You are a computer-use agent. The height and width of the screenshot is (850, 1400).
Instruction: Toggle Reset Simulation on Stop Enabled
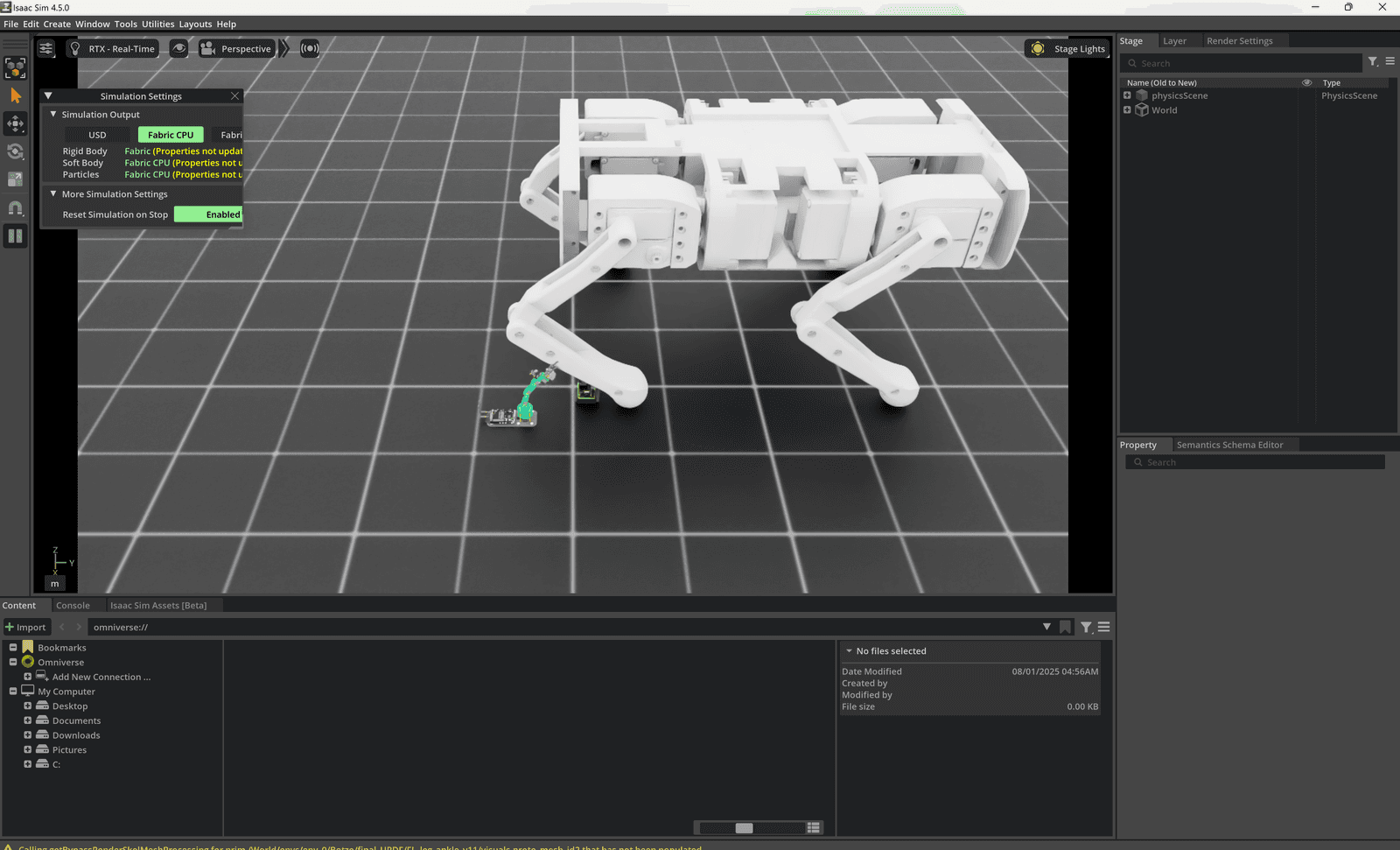pyautogui.click(x=208, y=214)
